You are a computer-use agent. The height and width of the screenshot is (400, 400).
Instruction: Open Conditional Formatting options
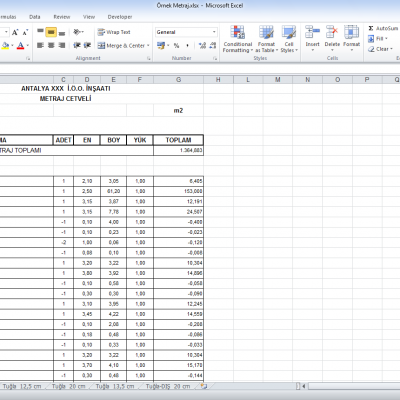238,39
